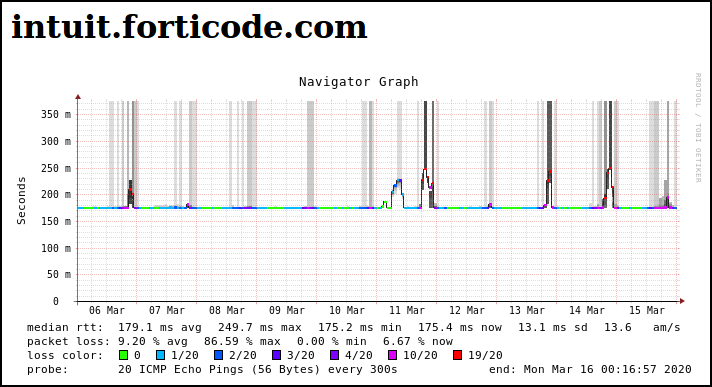Image resolution: width=712 pixels, height=387 pixels.
Task: Click the 13 Mar latency spike on graph
Action: coord(549,172)
